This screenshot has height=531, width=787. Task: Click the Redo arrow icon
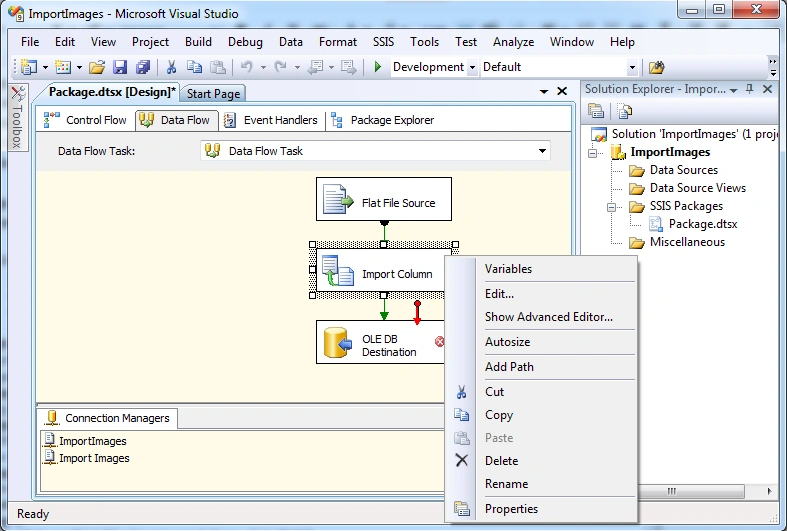[x=280, y=67]
